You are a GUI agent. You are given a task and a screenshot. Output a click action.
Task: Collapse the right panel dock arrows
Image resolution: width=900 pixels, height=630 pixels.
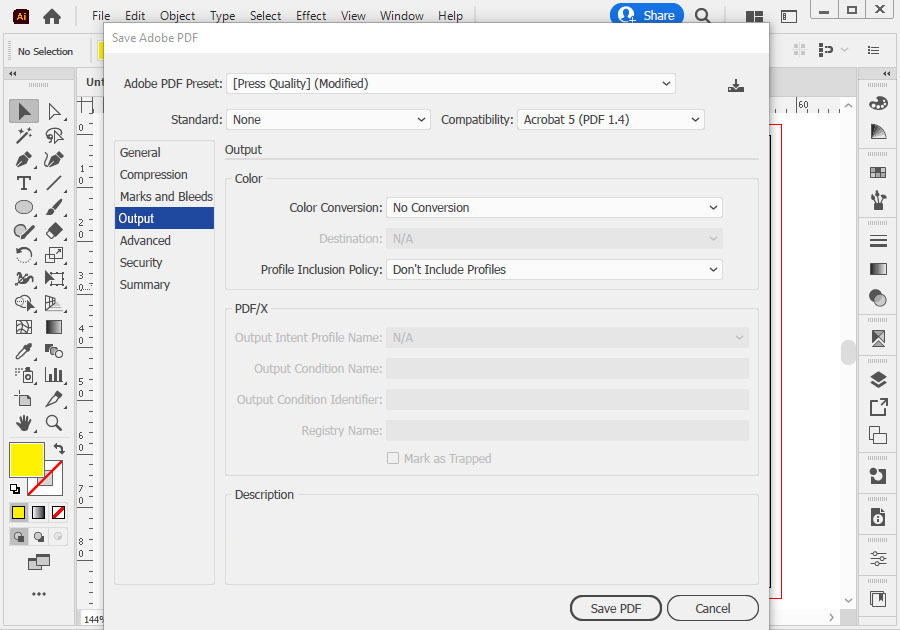[x=887, y=73]
